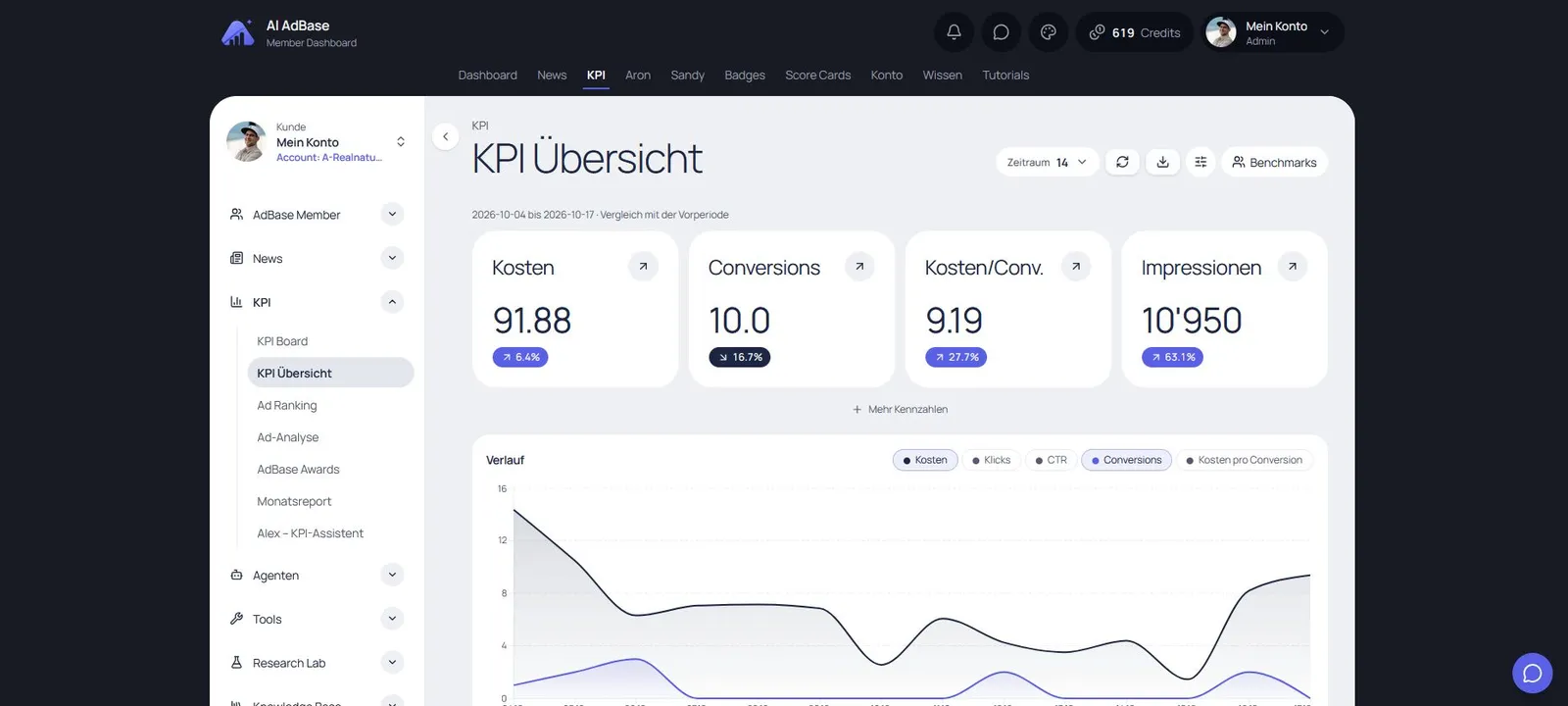The width and height of the screenshot is (1568, 706).
Task: Click the 619 Credits indicator
Action: (1135, 32)
